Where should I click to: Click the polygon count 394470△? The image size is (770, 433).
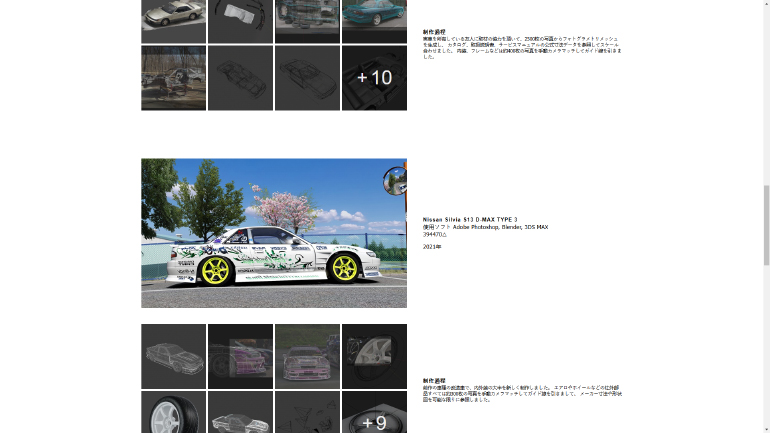pyautogui.click(x=435, y=235)
